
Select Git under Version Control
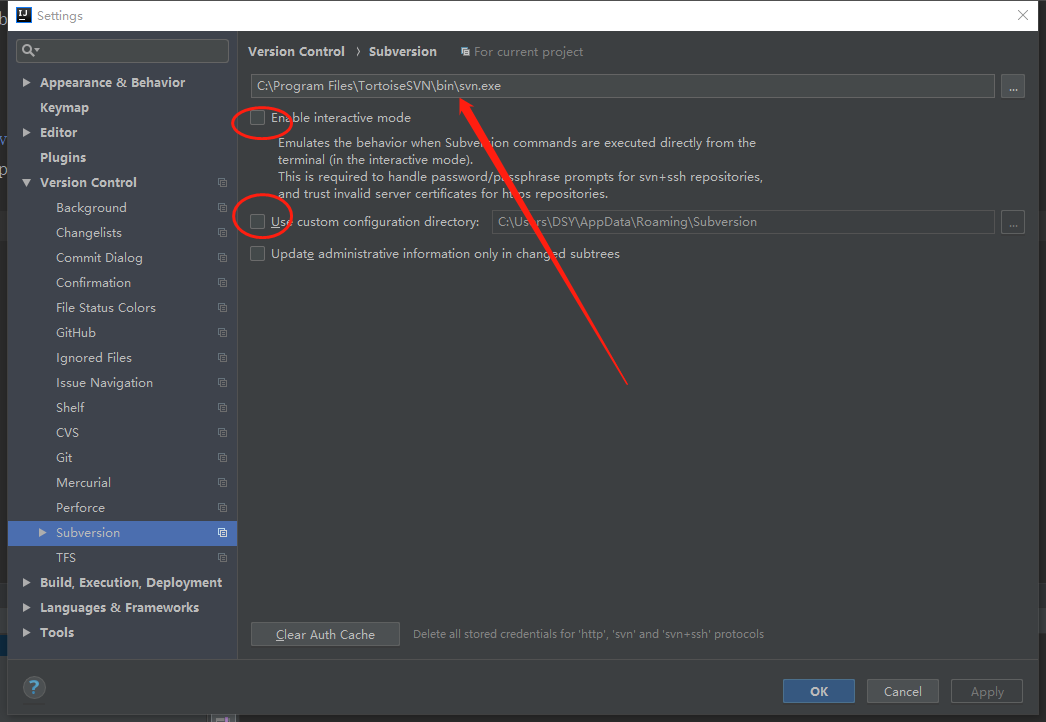(64, 458)
